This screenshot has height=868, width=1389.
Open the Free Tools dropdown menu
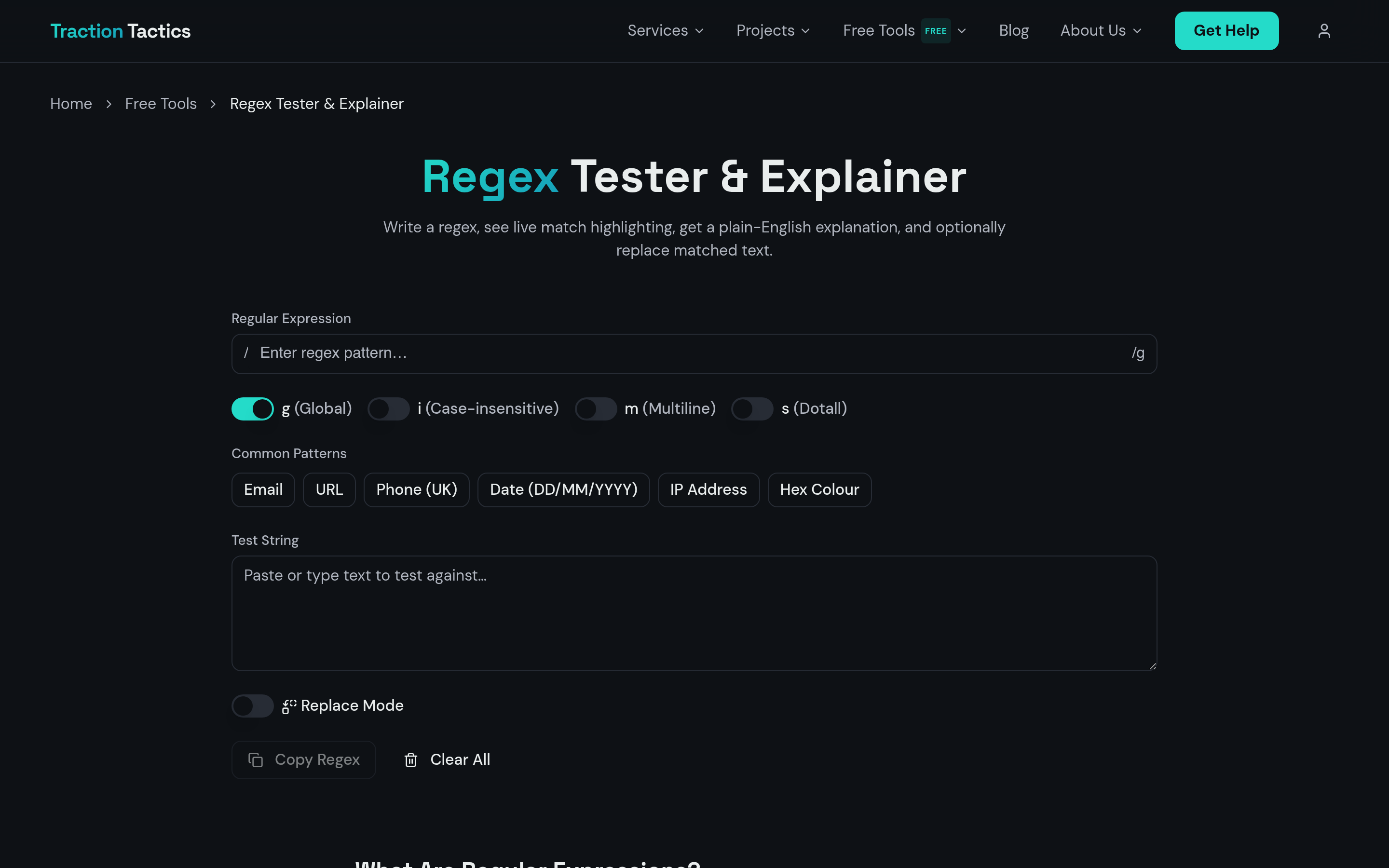tap(905, 31)
